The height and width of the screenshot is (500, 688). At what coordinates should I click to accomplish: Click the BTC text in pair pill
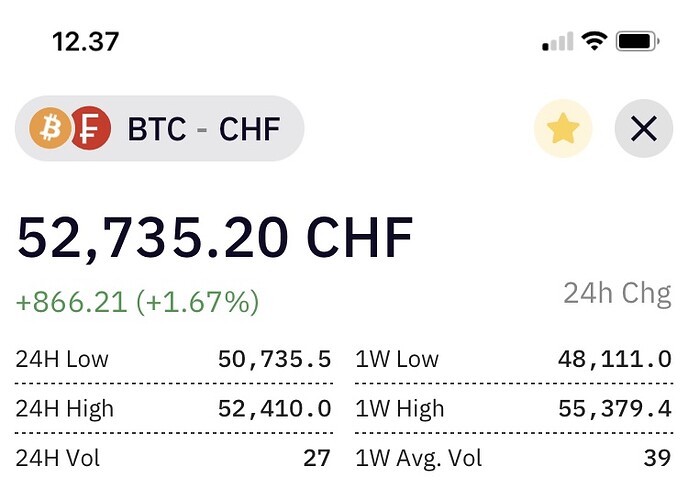click(x=157, y=129)
